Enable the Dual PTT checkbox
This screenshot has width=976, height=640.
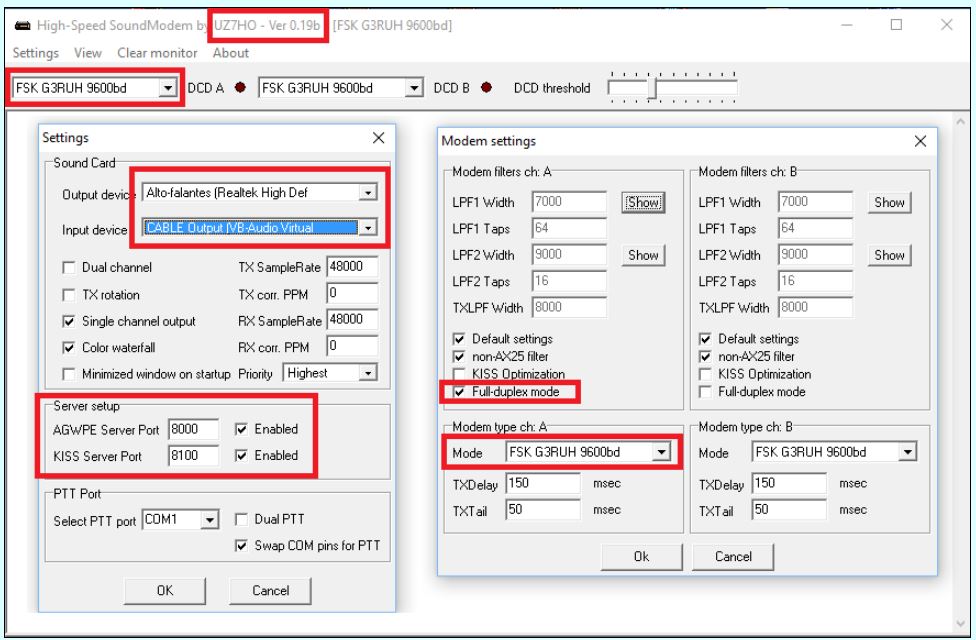[241, 519]
